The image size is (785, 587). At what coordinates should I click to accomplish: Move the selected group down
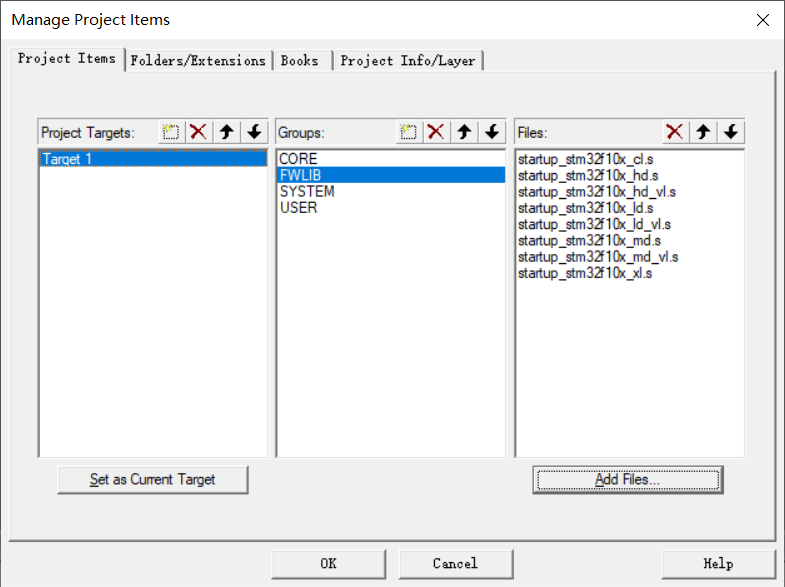(x=492, y=132)
